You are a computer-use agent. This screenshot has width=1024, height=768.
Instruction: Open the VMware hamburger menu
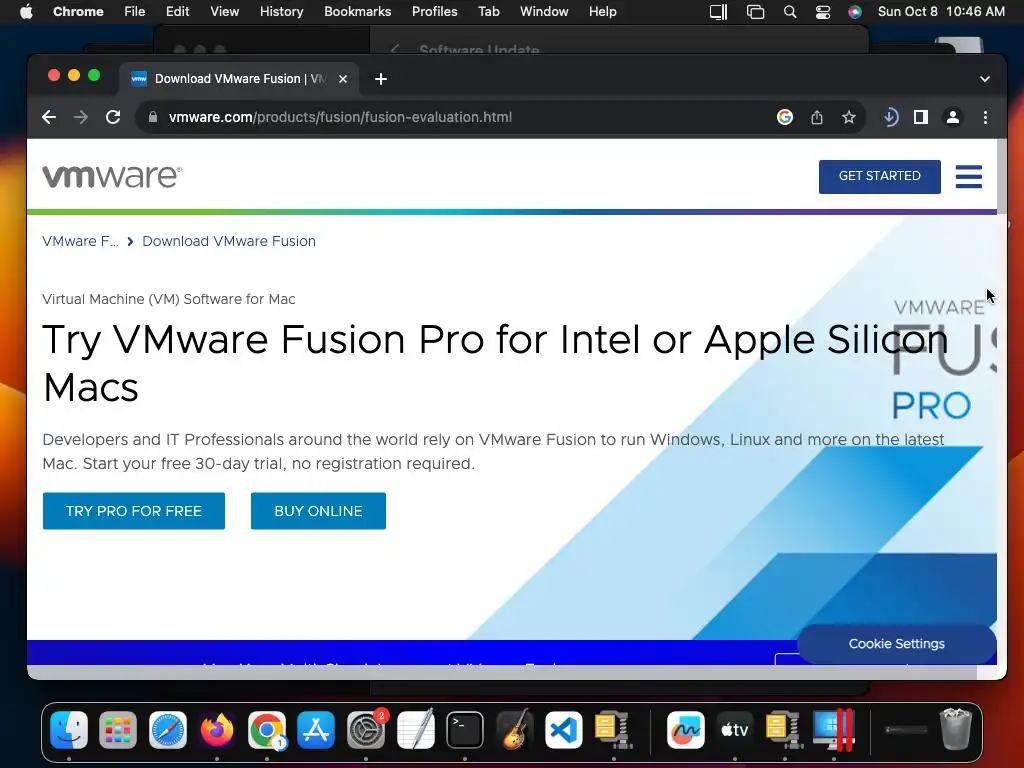coord(968,176)
